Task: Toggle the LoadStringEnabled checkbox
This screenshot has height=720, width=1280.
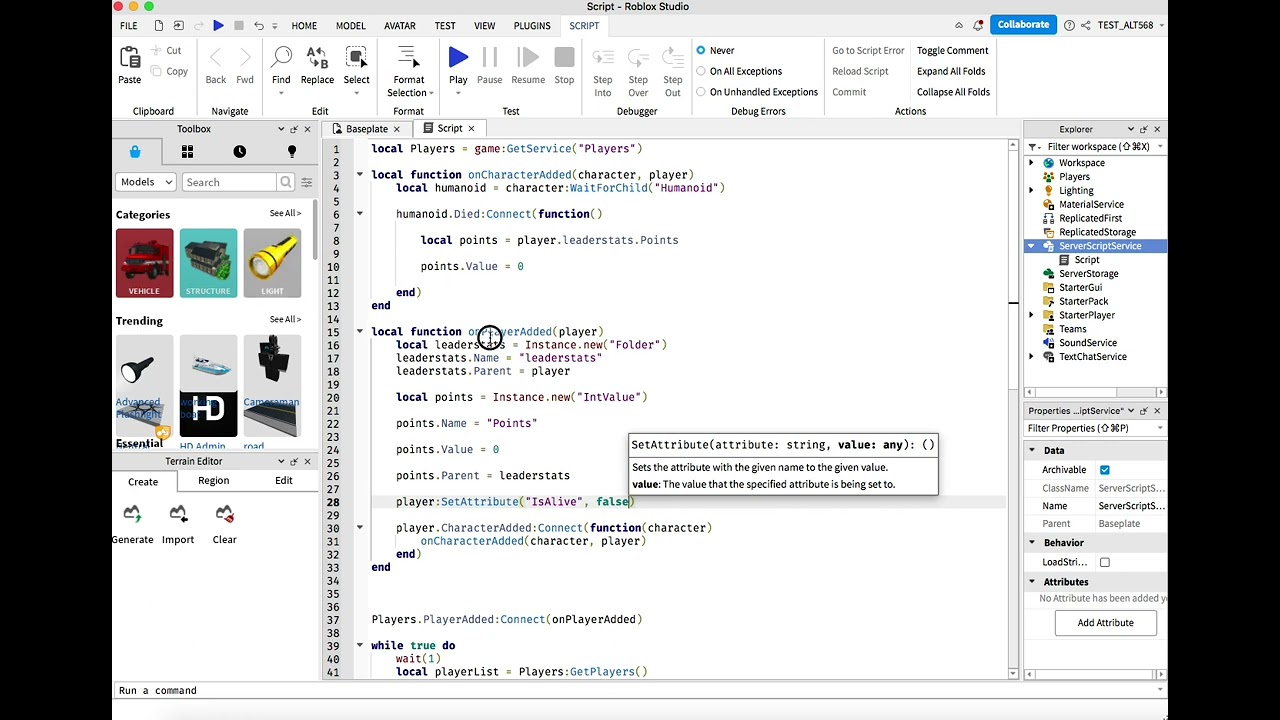Action: point(1105,562)
